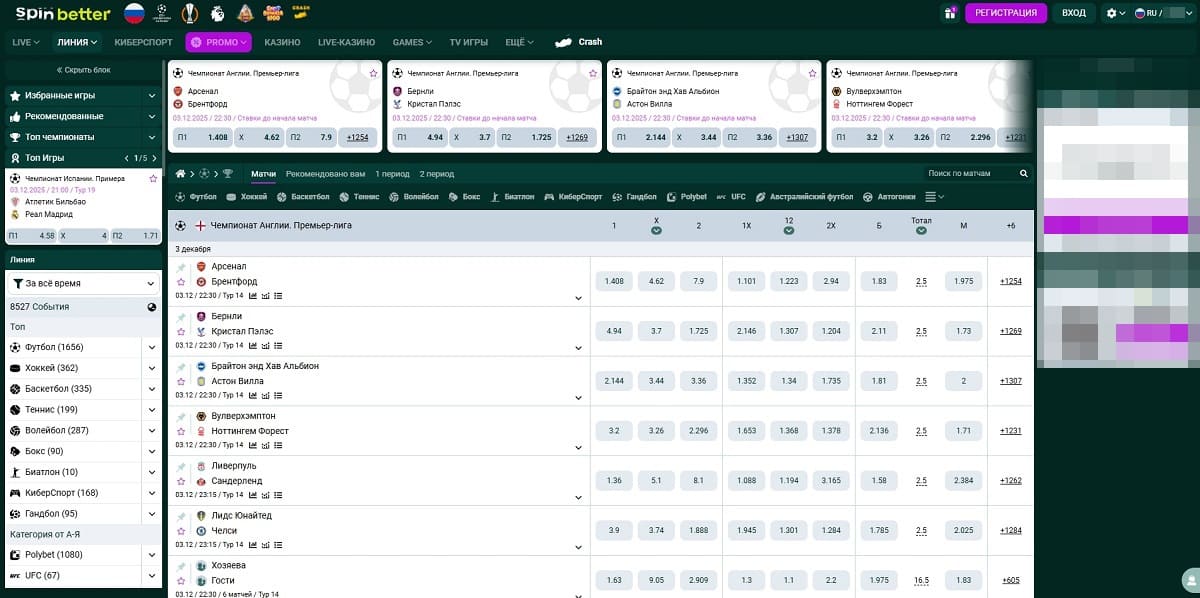The width and height of the screenshot is (1200, 598).
Task: Switch to the 2 период tab
Action: (437, 173)
